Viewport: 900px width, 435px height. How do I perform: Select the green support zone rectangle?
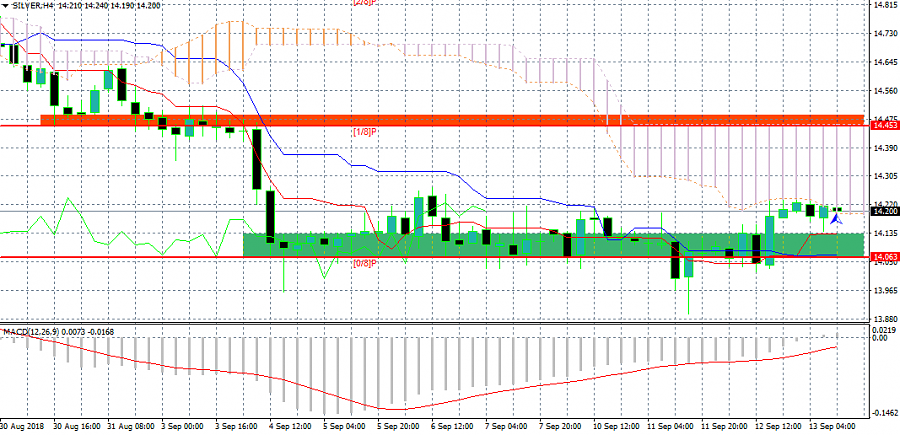click(552, 243)
